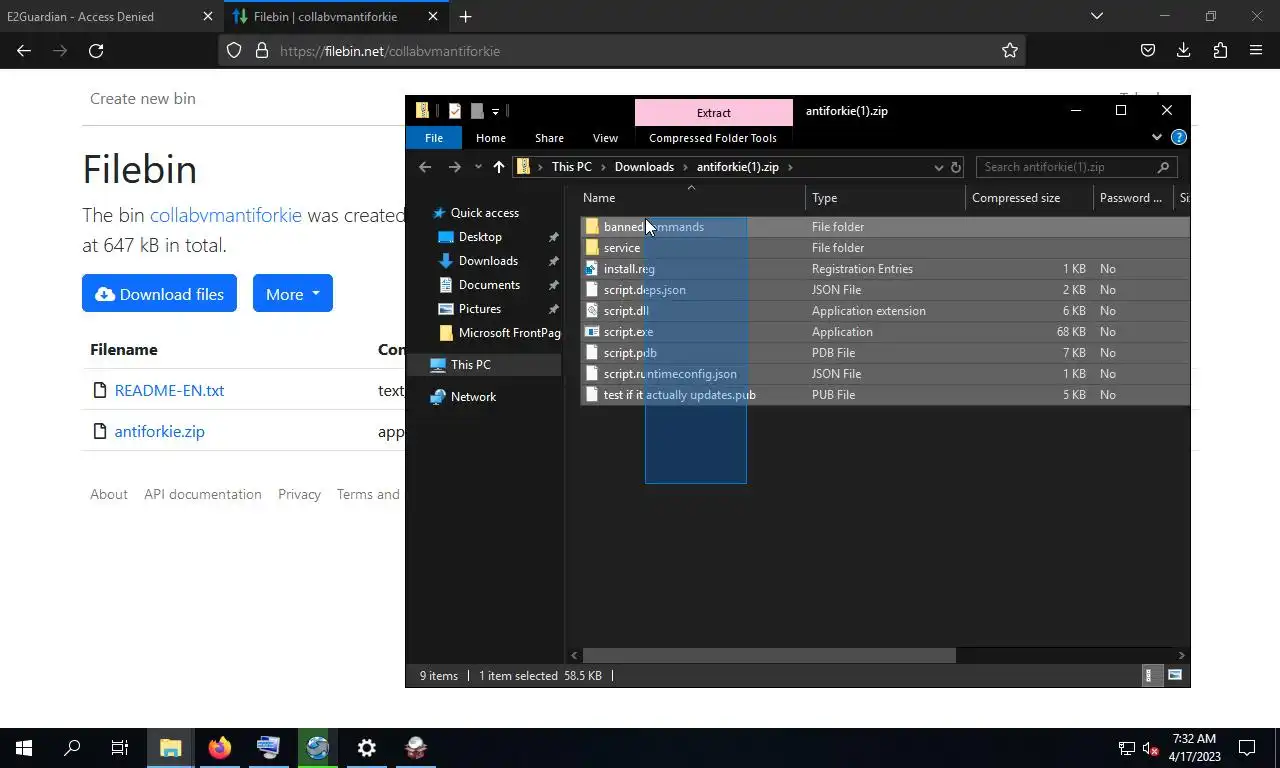The height and width of the screenshot is (768, 1280).
Task: Open Privacy footer link
Action: click(299, 494)
